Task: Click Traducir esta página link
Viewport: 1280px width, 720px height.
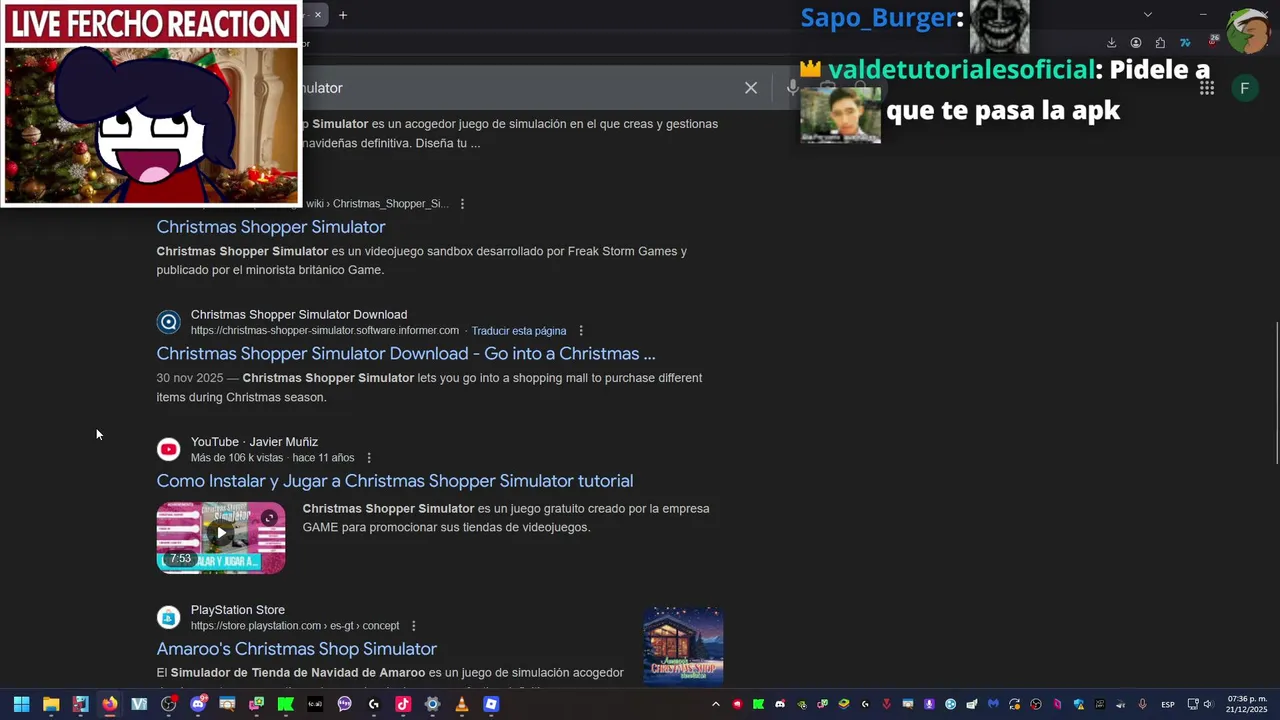Action: click(x=519, y=331)
